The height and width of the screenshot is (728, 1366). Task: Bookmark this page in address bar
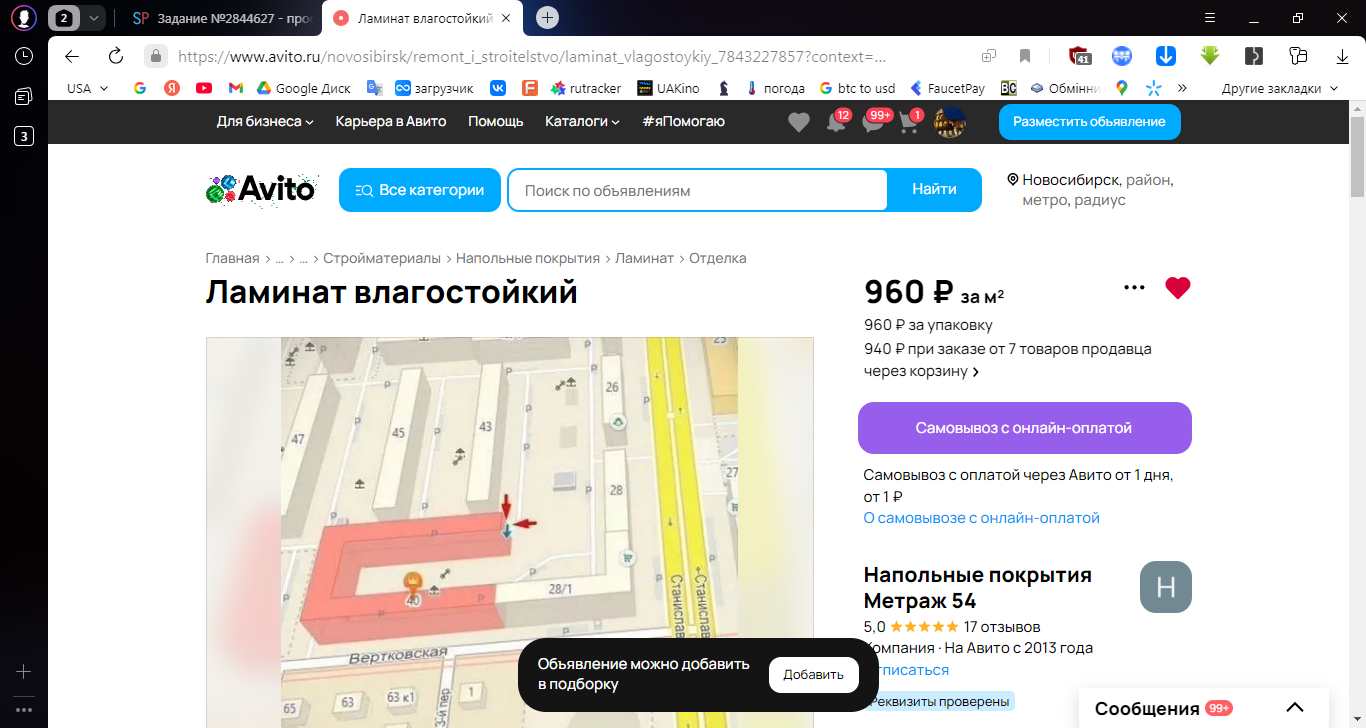[x=1025, y=56]
